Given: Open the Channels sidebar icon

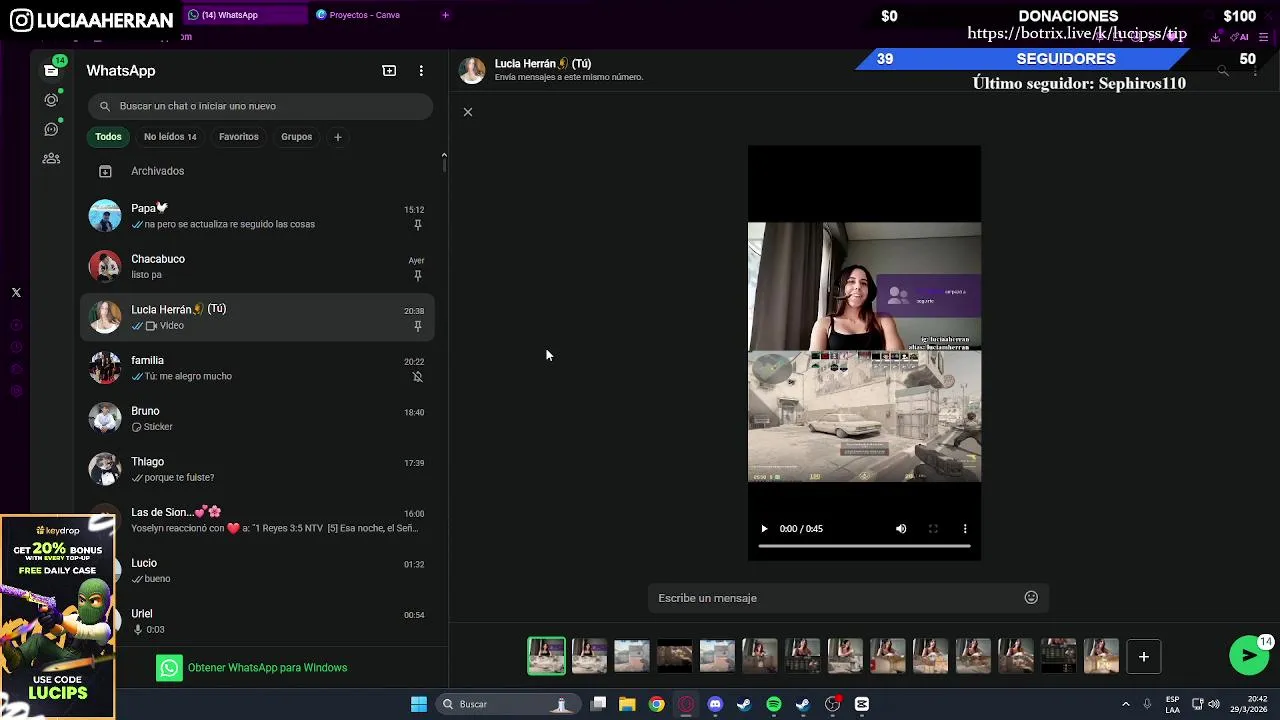Looking at the screenshot, I should 51,129.
